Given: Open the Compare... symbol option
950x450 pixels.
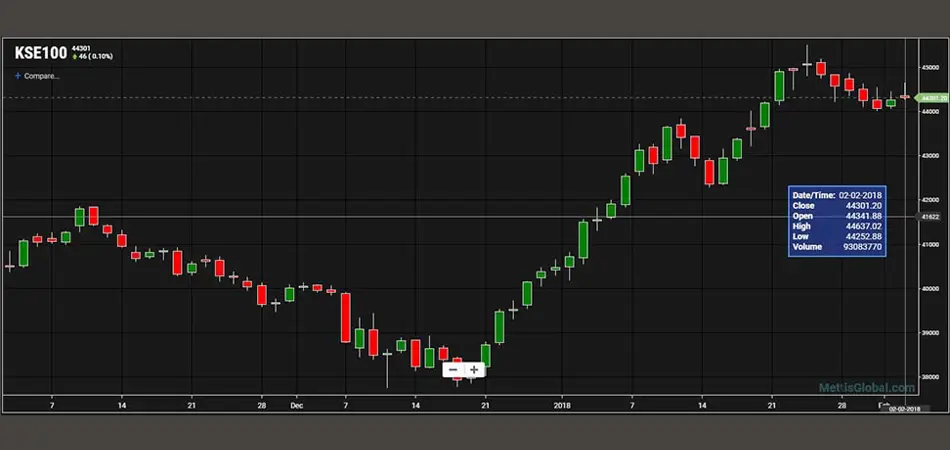Looking at the screenshot, I should click(41, 75).
